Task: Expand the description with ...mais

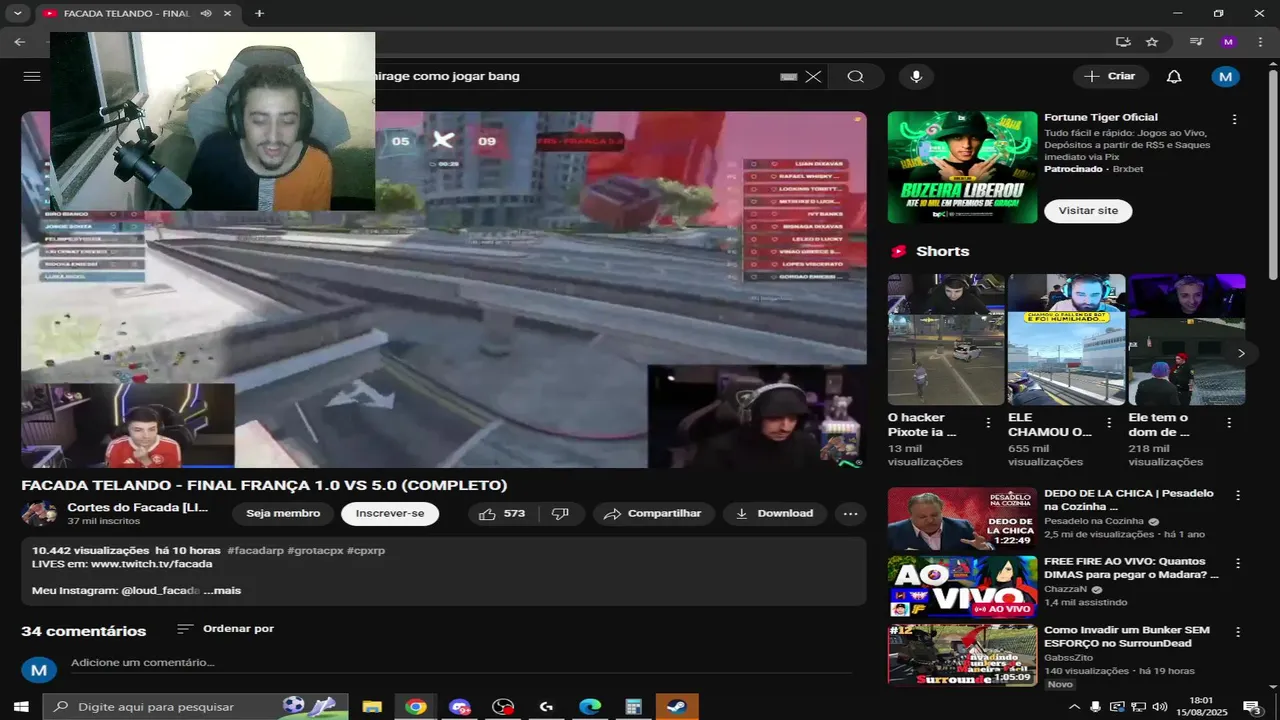Action: click(223, 591)
